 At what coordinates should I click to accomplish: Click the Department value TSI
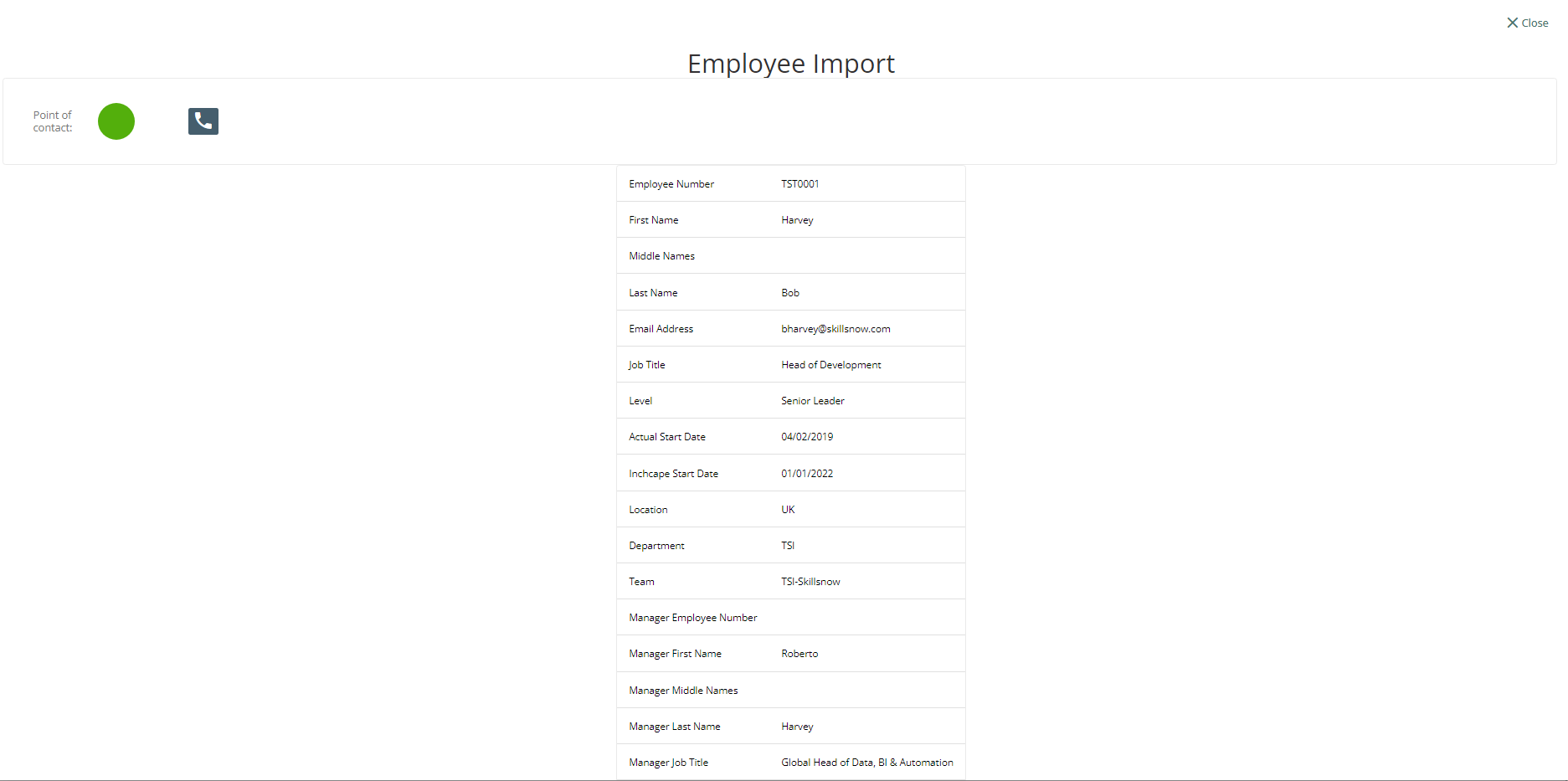click(788, 546)
